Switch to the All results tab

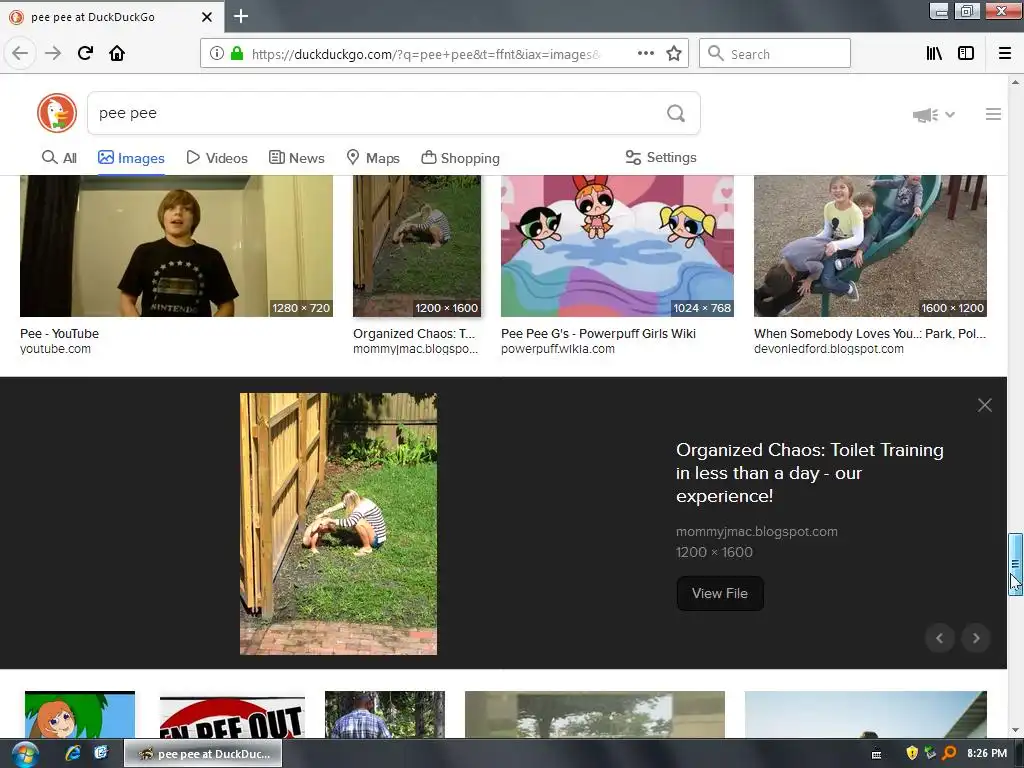59,158
